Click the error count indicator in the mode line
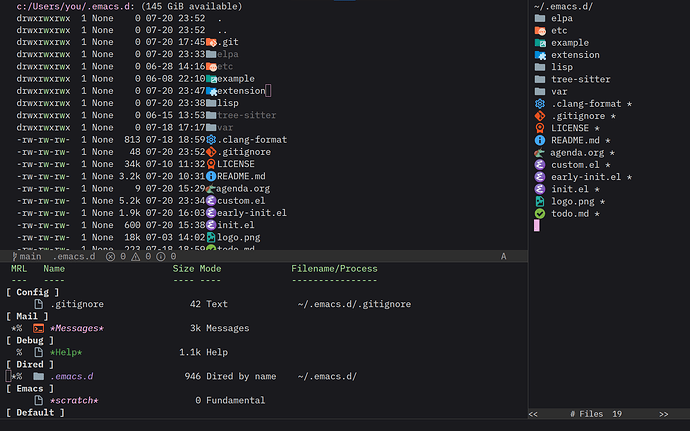 coord(116,256)
